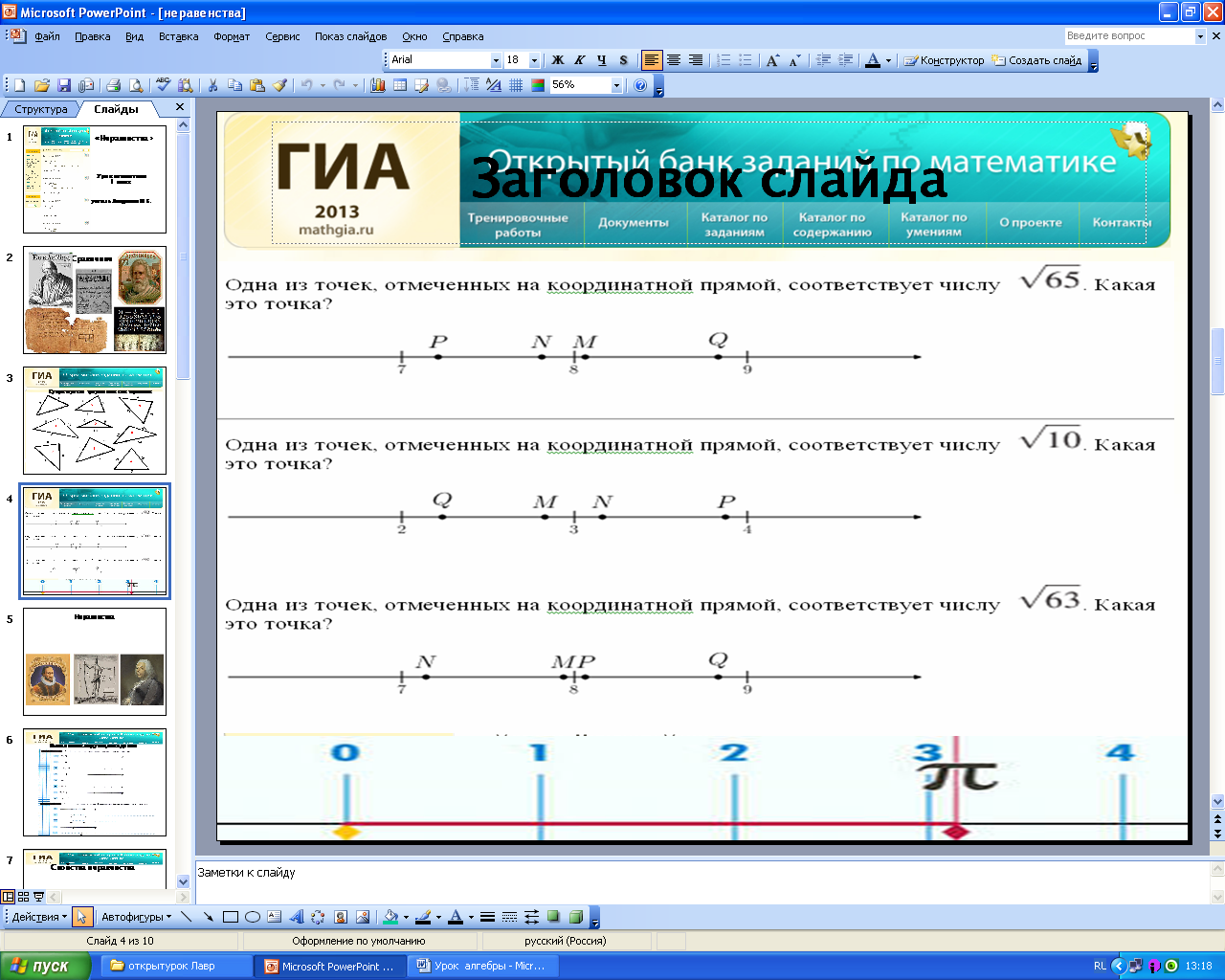Viewport: 1225px width, 980px height.
Task: Expand the Font Color dropdown arrow in Formatting toolbar
Action: pyautogui.click(x=888, y=60)
